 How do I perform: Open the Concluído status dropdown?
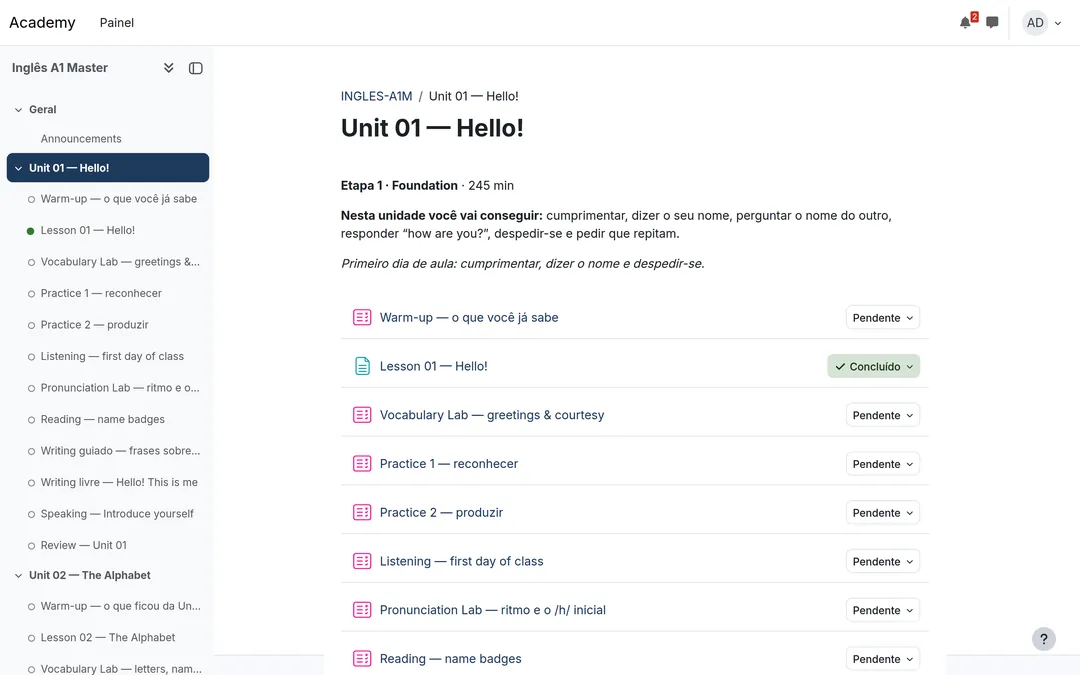(873, 366)
